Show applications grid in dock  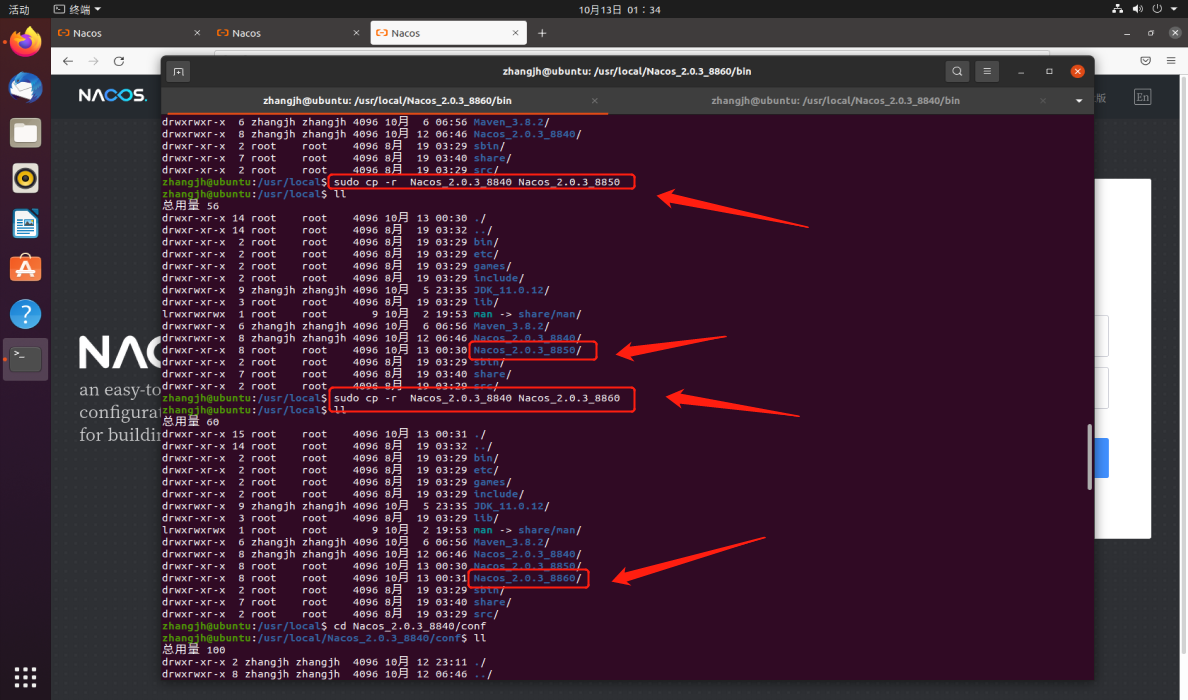(26, 677)
